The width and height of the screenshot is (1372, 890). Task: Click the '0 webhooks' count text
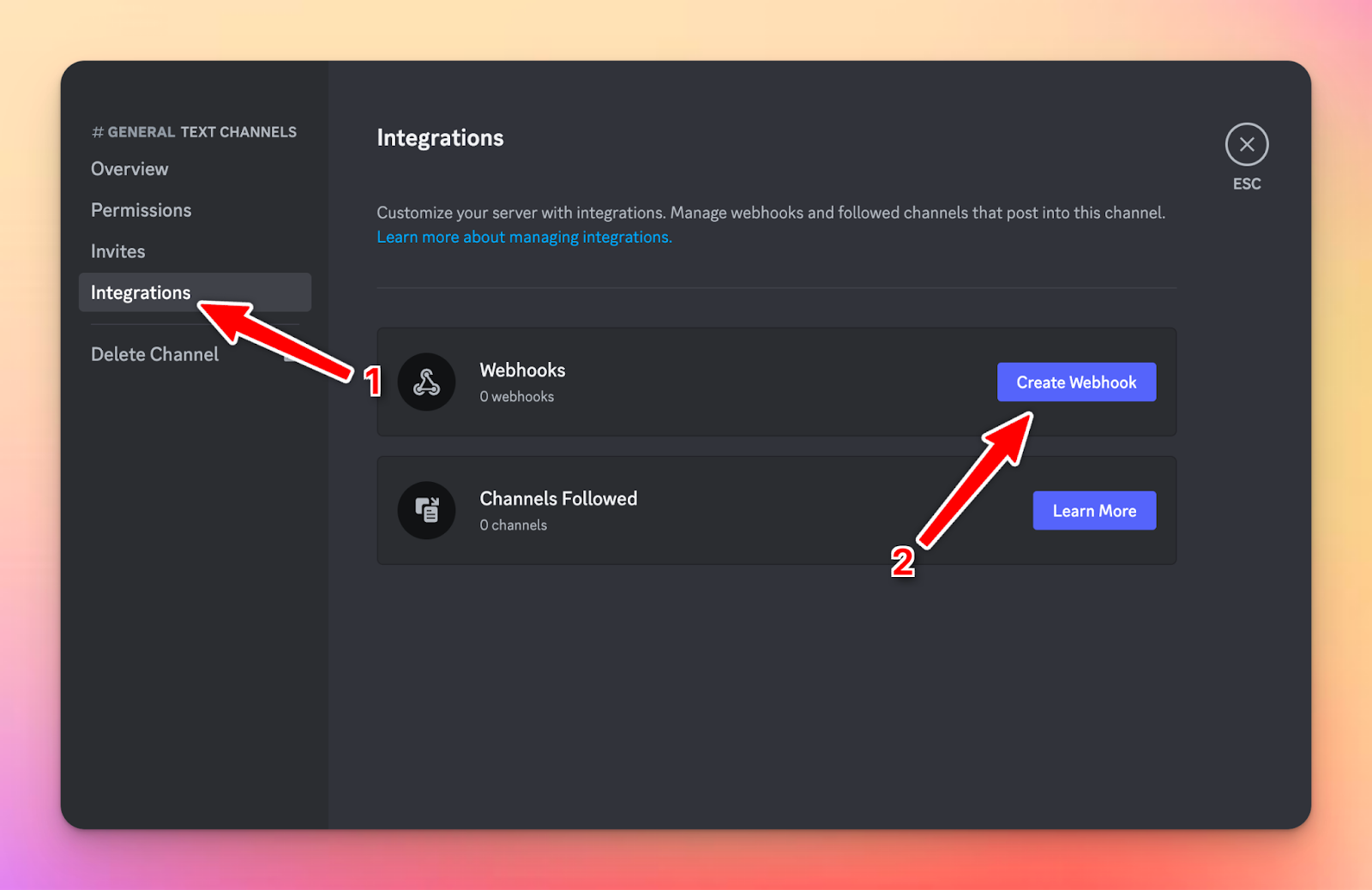516,397
